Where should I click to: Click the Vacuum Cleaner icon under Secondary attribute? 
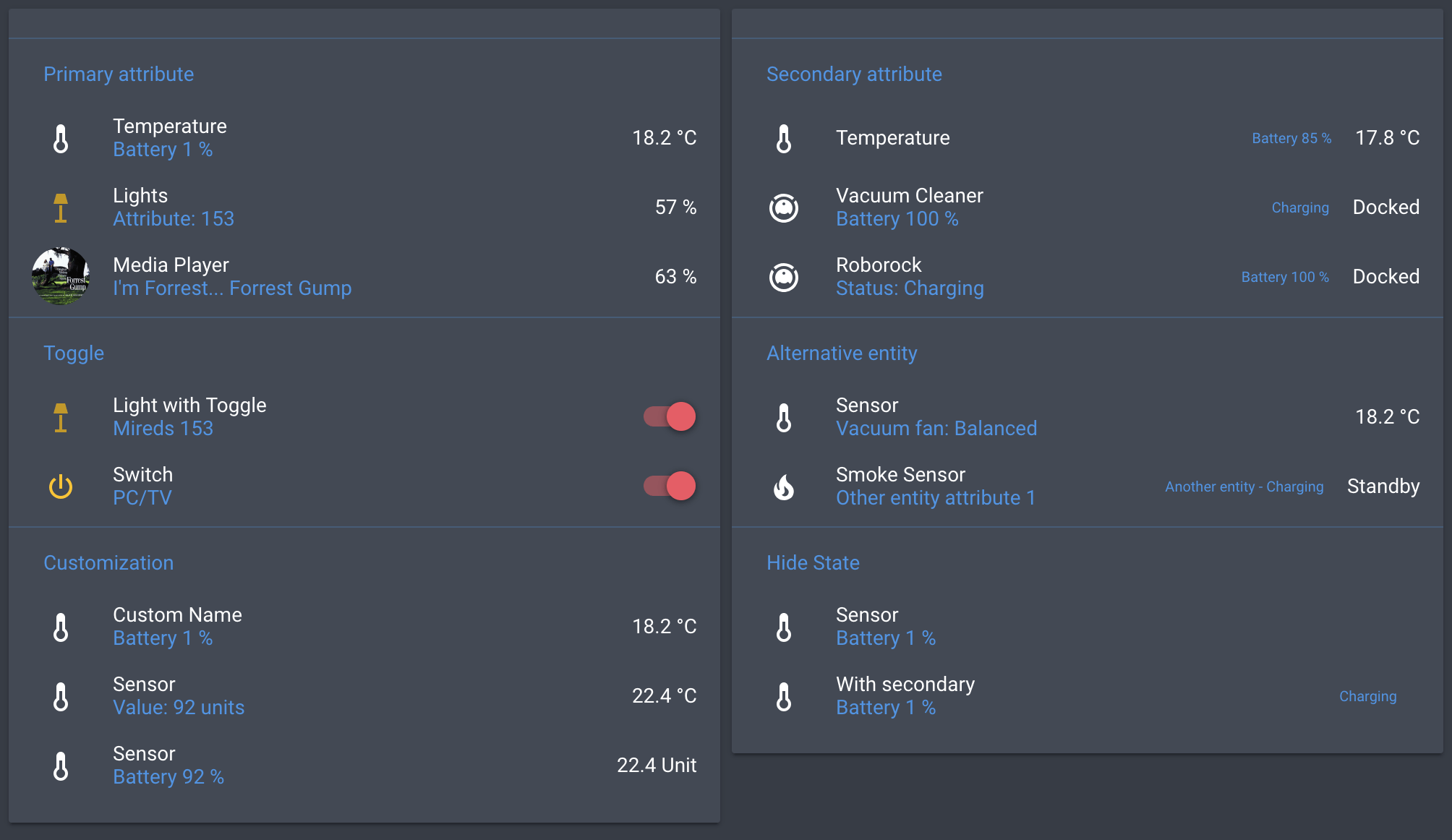coord(785,207)
